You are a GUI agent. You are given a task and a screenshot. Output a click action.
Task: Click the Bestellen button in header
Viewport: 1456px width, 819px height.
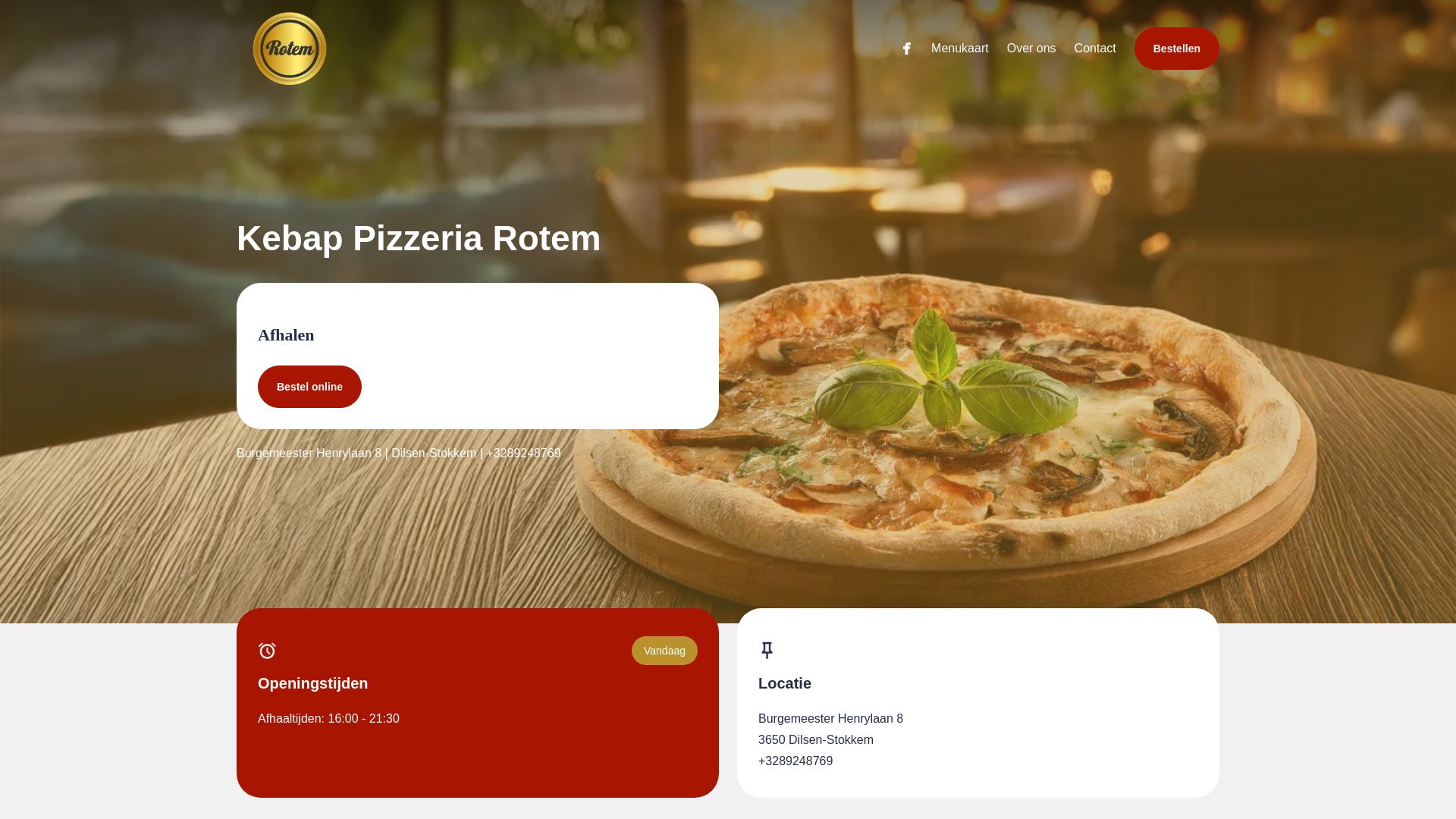click(1177, 49)
